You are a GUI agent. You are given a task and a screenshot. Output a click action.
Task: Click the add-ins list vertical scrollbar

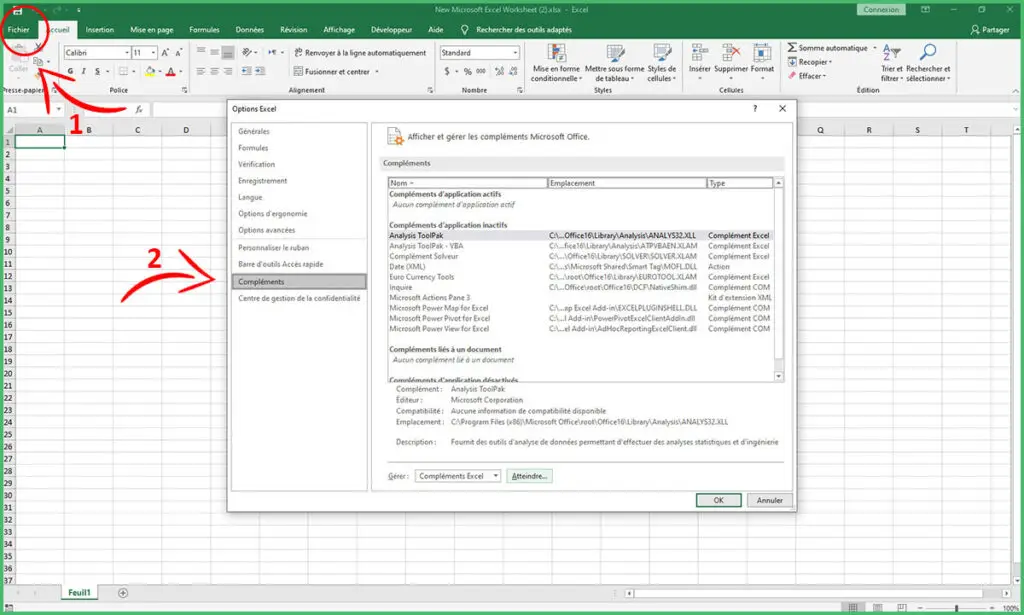pyautogui.click(x=778, y=279)
